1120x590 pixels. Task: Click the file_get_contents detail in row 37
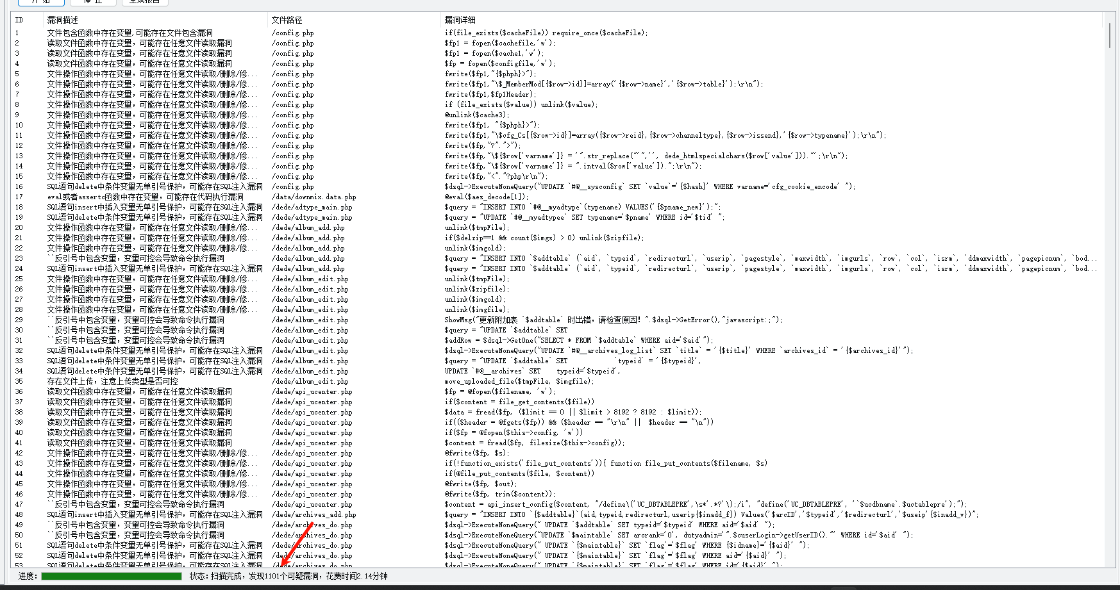click(519, 401)
